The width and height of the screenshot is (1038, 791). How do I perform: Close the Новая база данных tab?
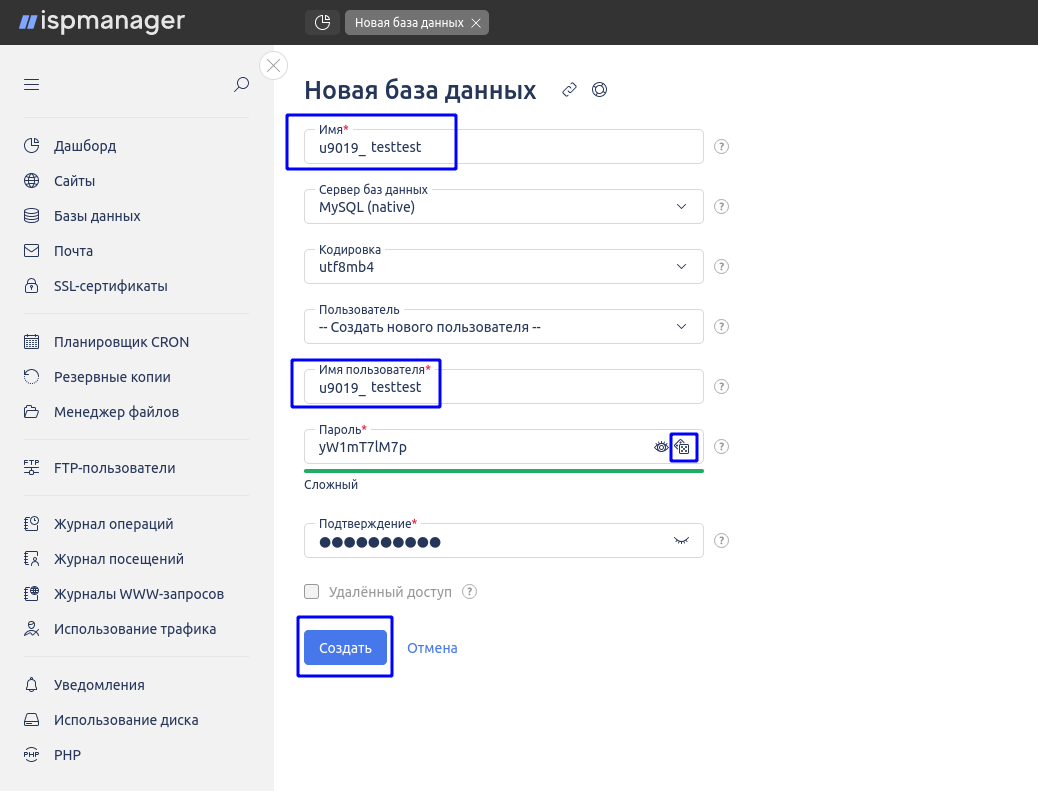pyautogui.click(x=476, y=23)
